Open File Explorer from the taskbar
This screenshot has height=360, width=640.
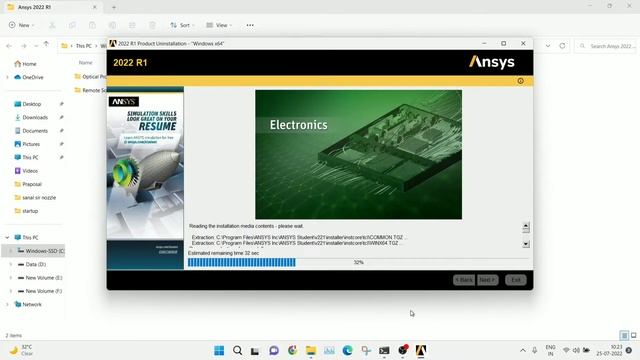tap(311, 350)
